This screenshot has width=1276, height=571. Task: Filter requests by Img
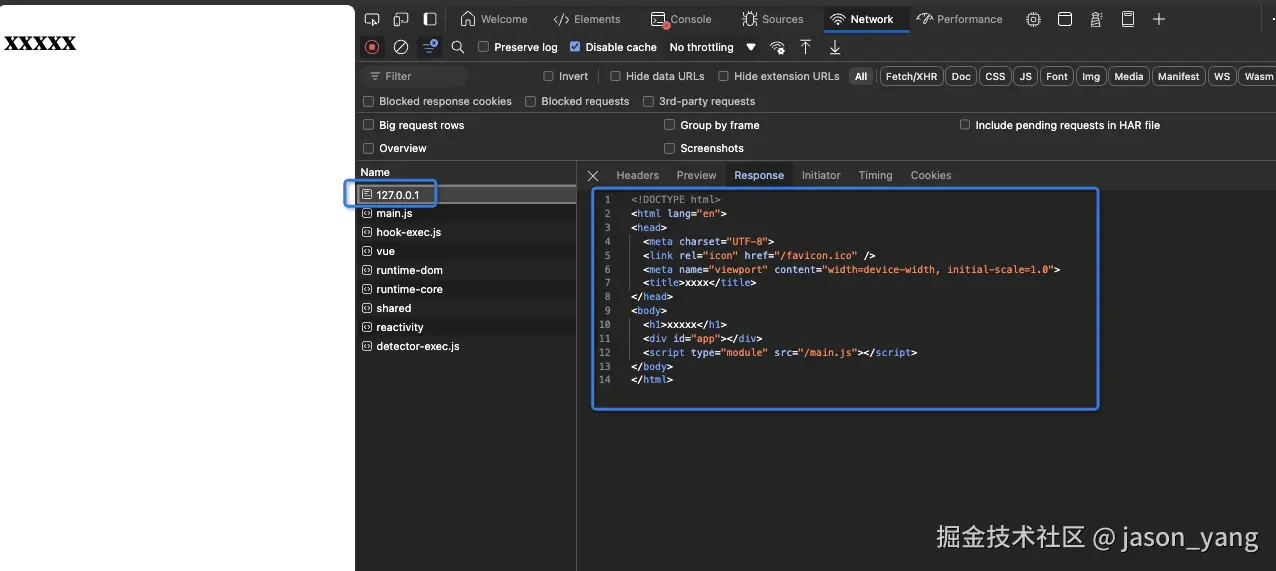click(x=1091, y=76)
